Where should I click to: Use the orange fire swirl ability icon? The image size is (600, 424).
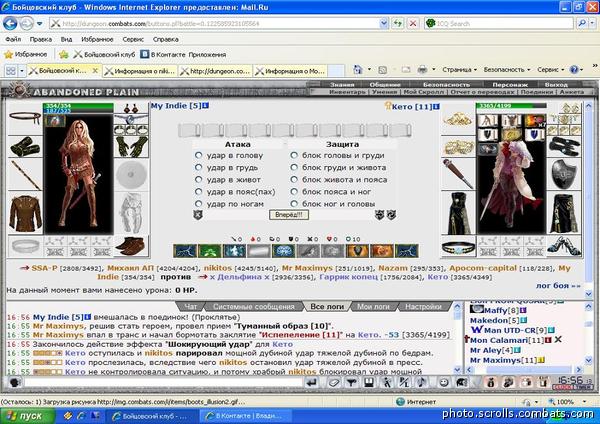pyautogui.click(x=382, y=251)
